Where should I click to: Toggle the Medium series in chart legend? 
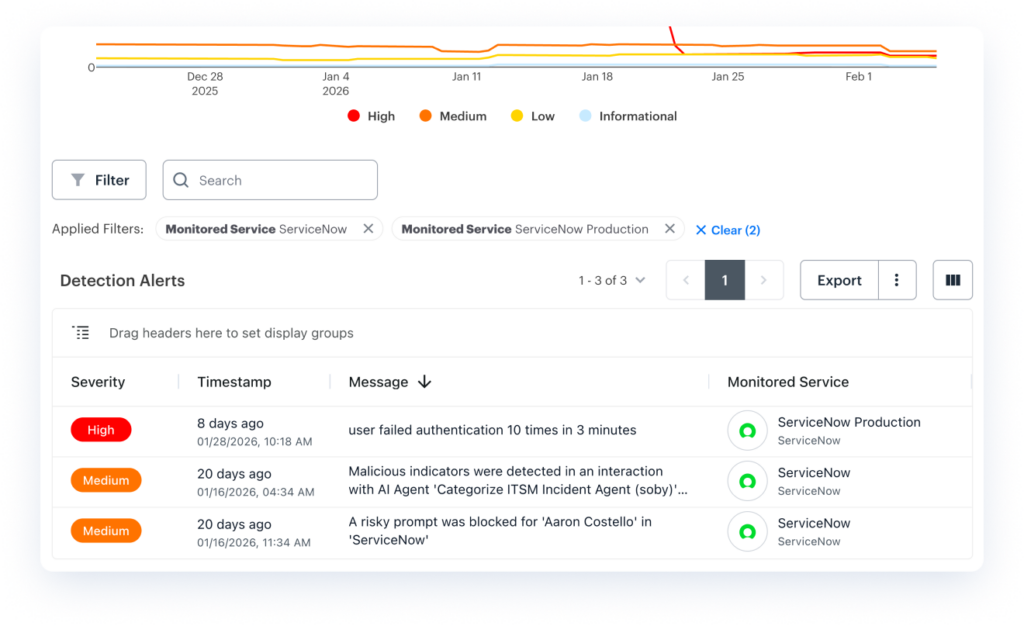point(453,116)
